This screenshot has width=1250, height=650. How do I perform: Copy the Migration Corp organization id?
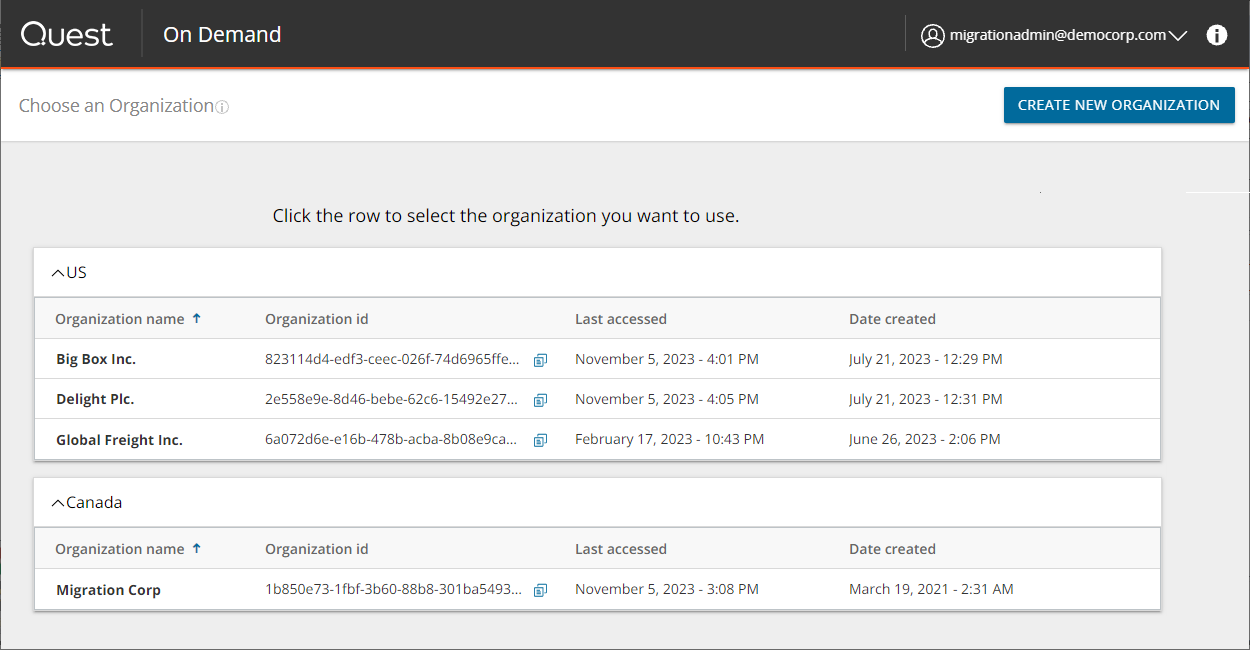(540, 590)
